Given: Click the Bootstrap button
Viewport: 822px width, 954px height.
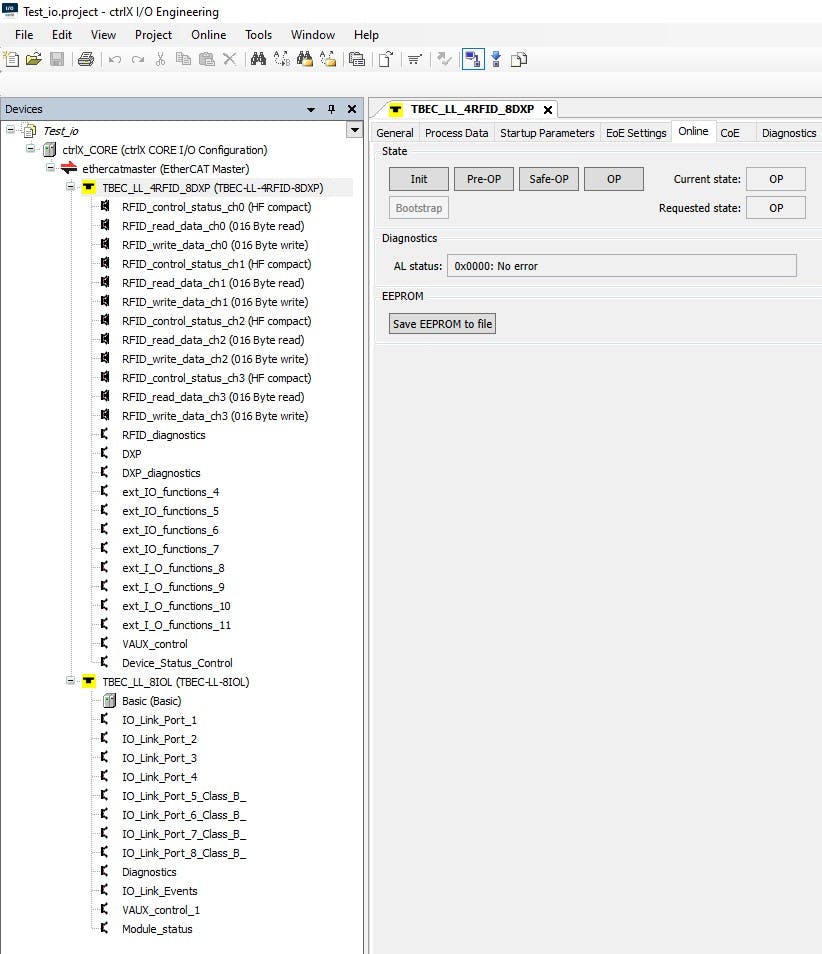Looking at the screenshot, I should pos(419,208).
